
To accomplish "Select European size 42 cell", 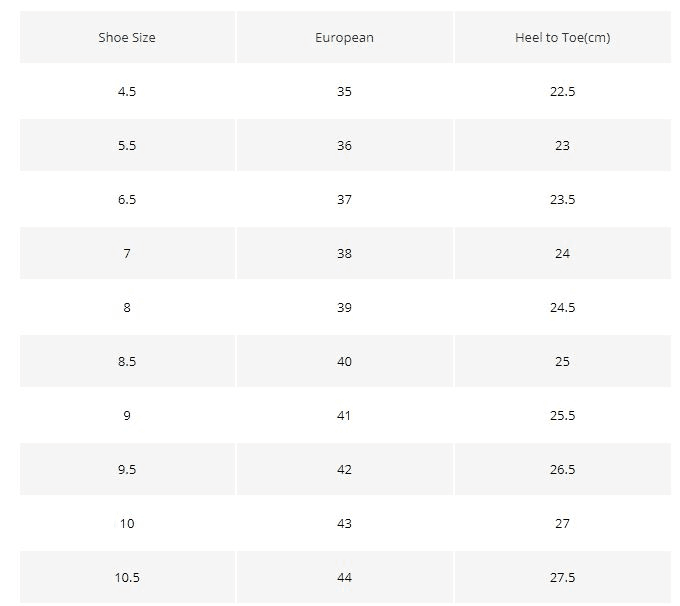I will (344, 470).
